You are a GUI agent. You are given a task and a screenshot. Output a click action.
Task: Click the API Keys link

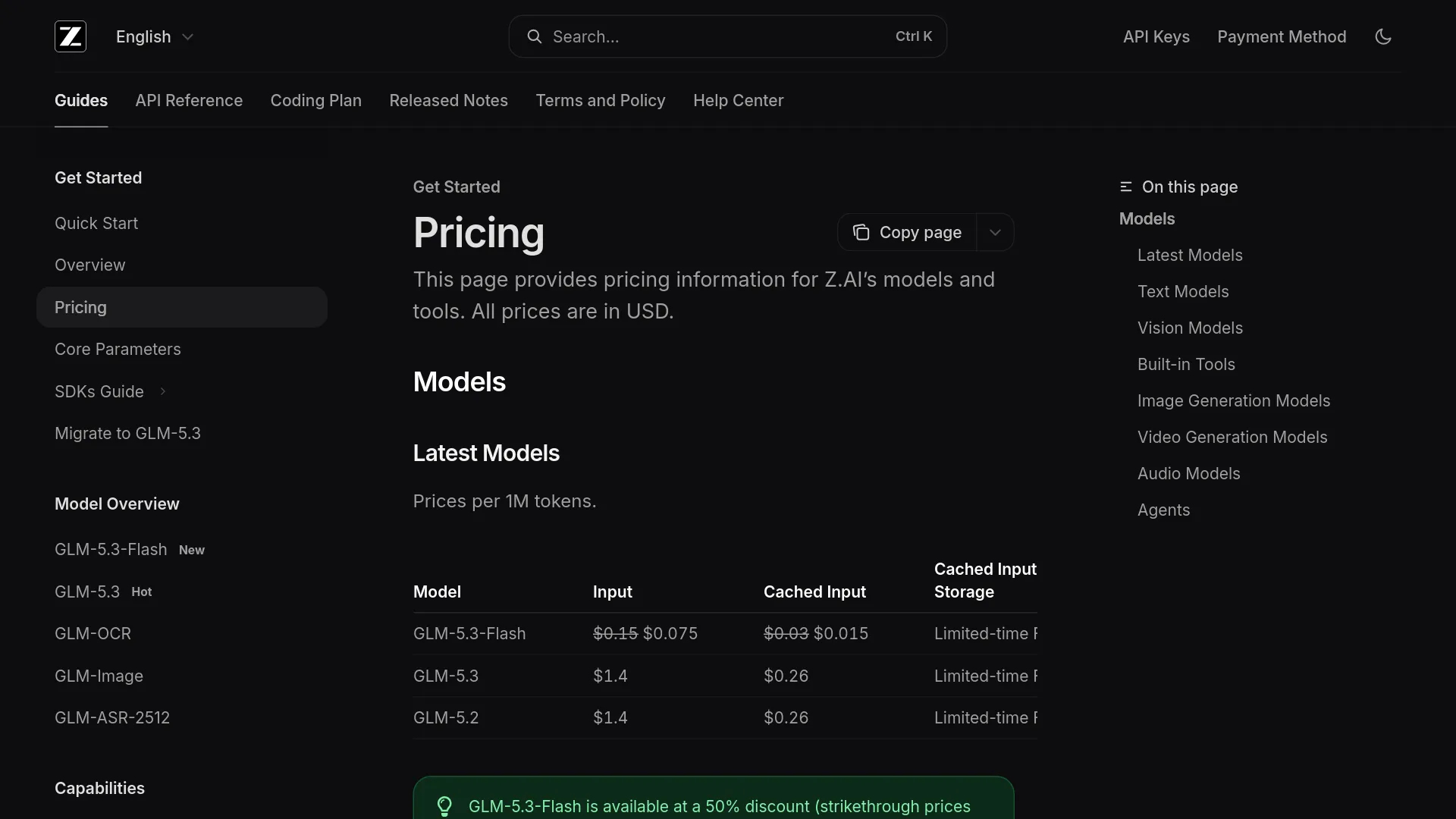click(x=1156, y=36)
